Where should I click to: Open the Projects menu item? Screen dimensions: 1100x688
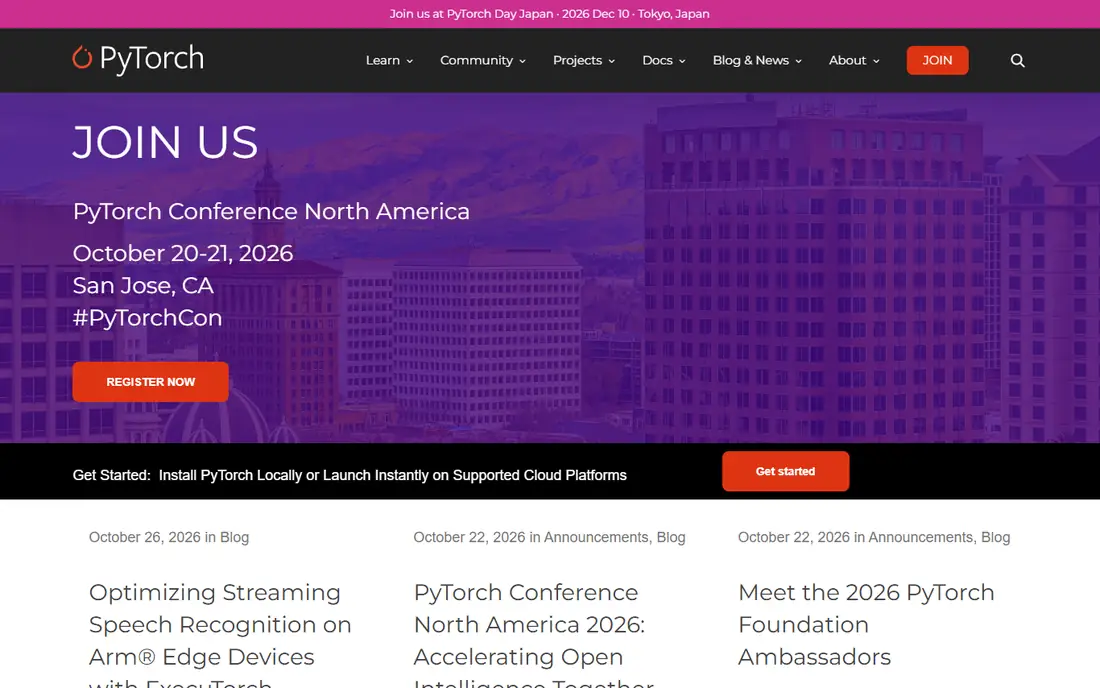[x=577, y=60]
